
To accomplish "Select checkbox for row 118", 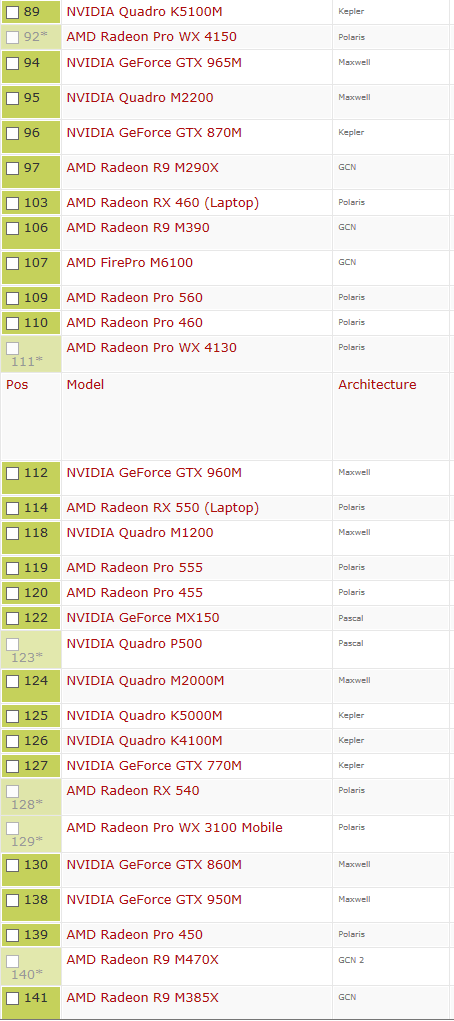I will point(12,533).
